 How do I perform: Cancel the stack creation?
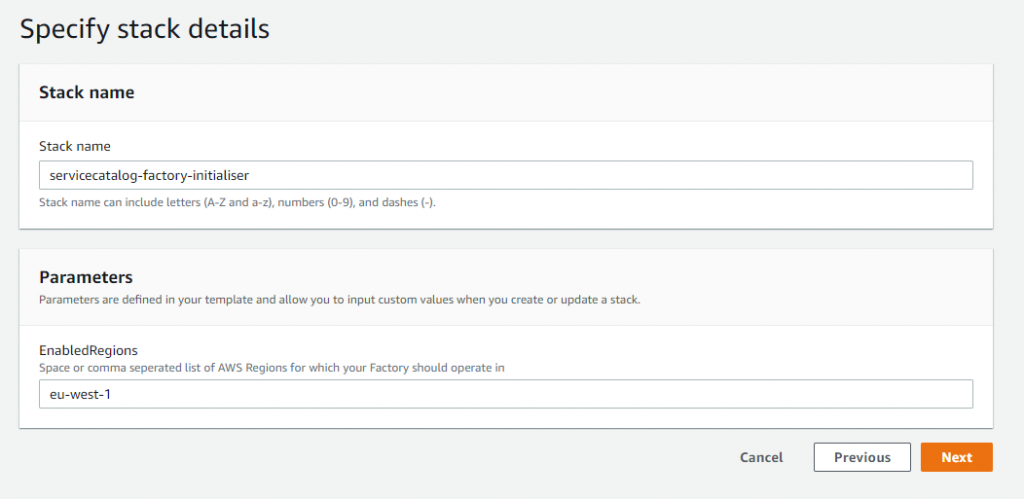pos(761,457)
